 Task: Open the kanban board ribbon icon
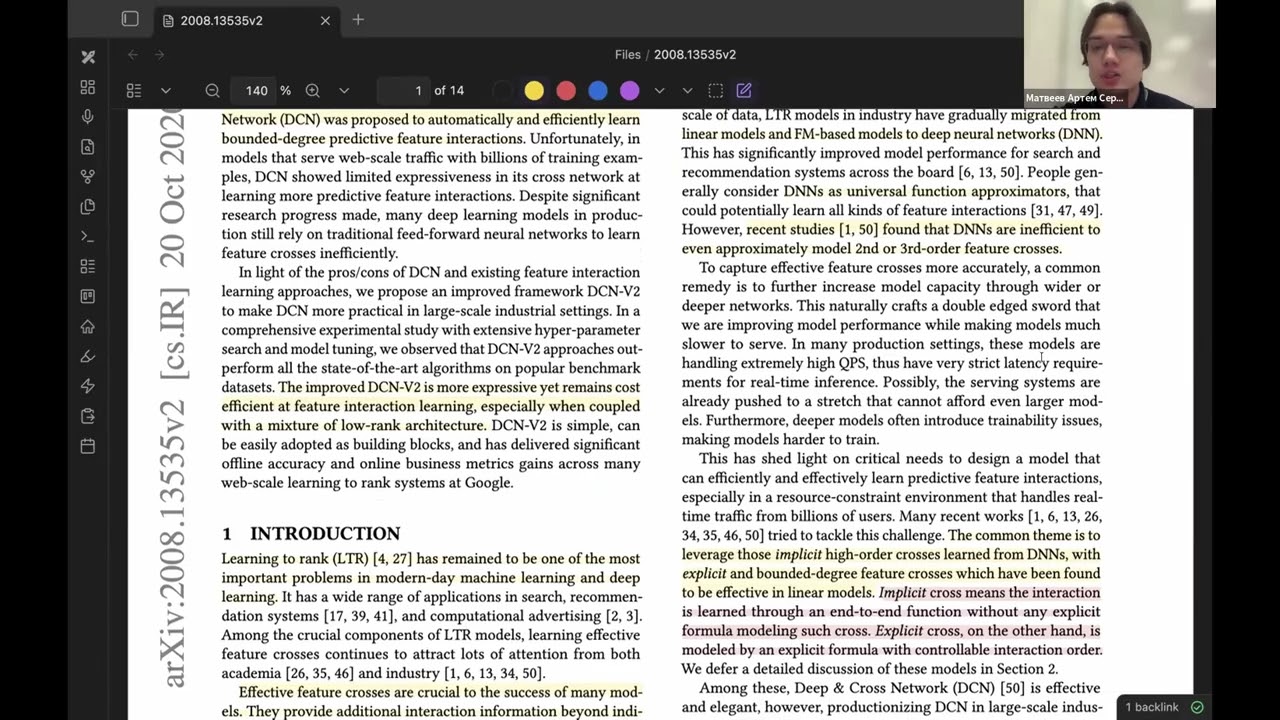click(x=88, y=296)
